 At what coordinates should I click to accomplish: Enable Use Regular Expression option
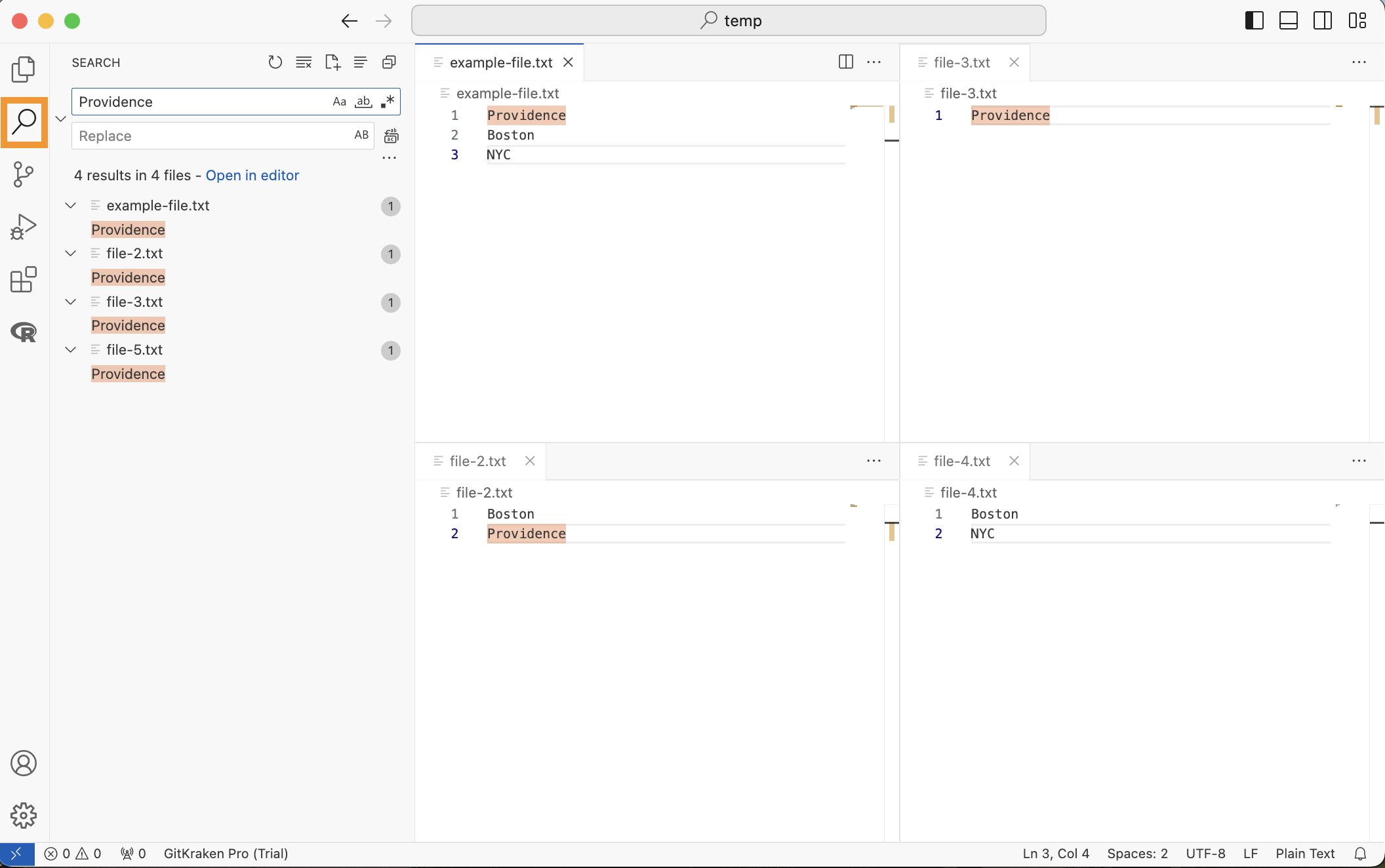click(x=388, y=102)
